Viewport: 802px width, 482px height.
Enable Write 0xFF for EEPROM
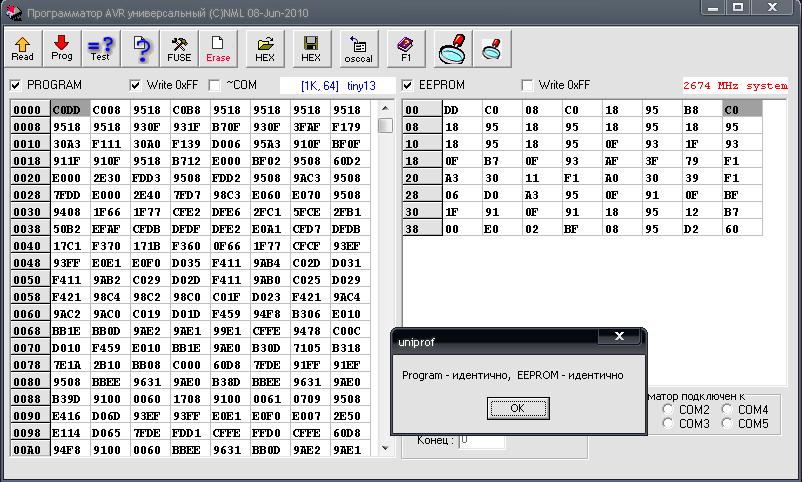point(527,85)
